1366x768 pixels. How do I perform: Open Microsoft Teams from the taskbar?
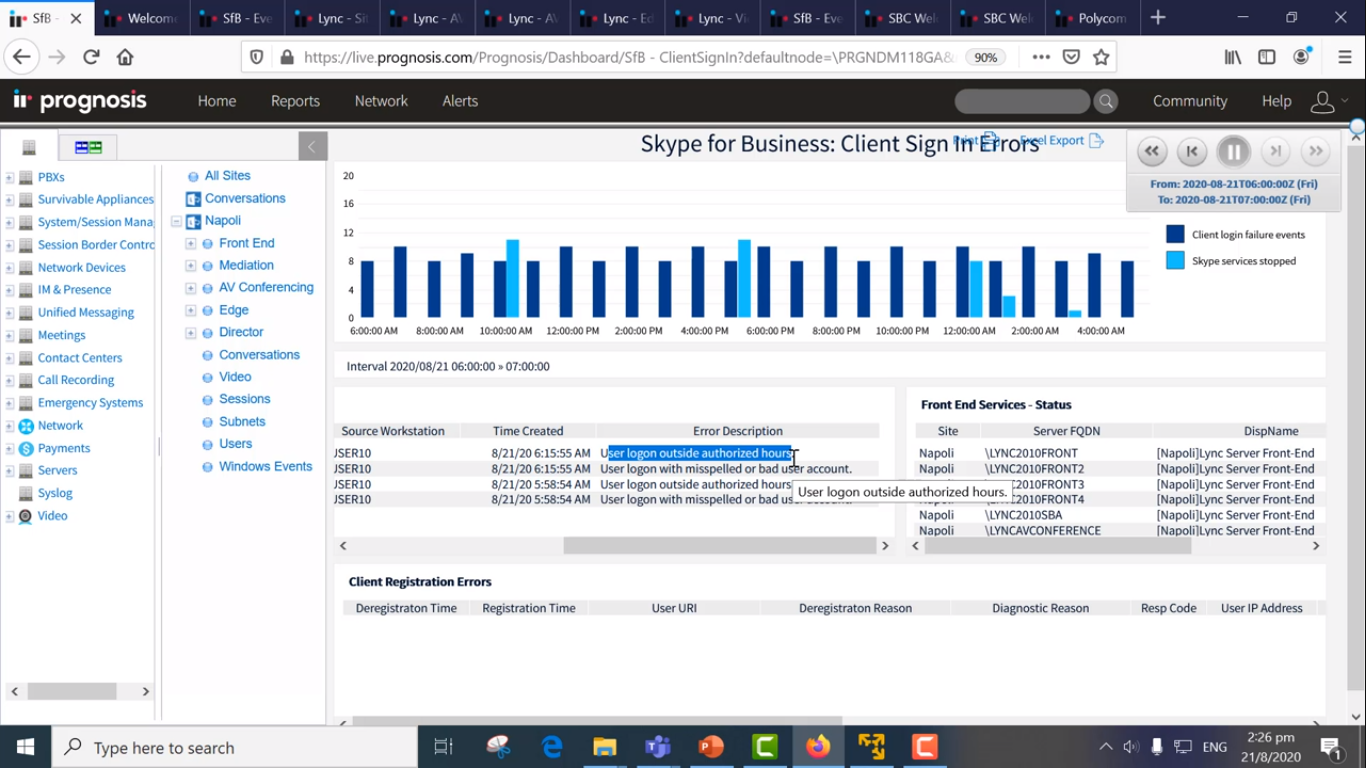coord(658,747)
